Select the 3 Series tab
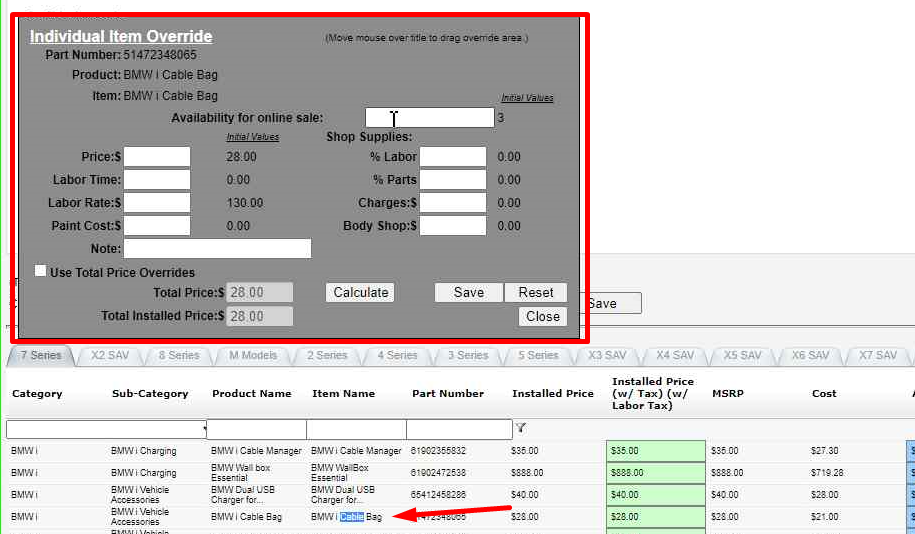 467,355
